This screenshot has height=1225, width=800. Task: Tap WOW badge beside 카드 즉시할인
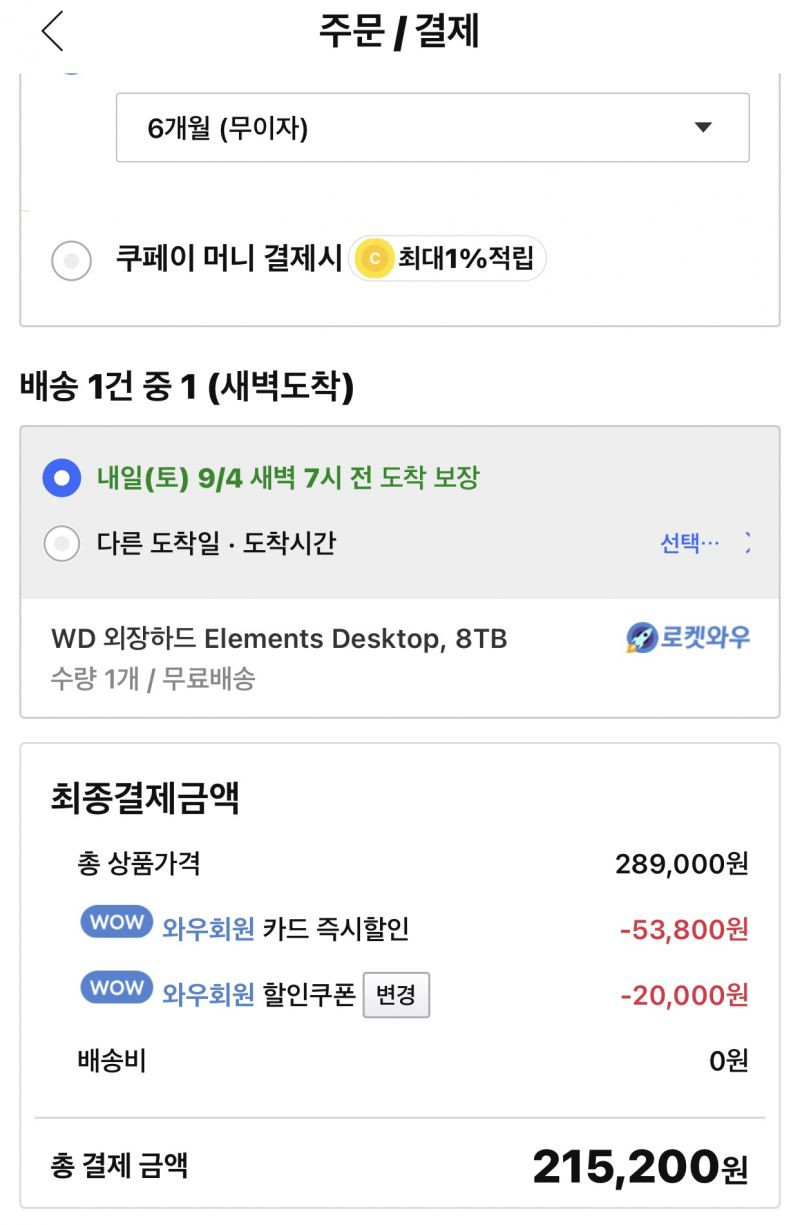click(x=116, y=924)
